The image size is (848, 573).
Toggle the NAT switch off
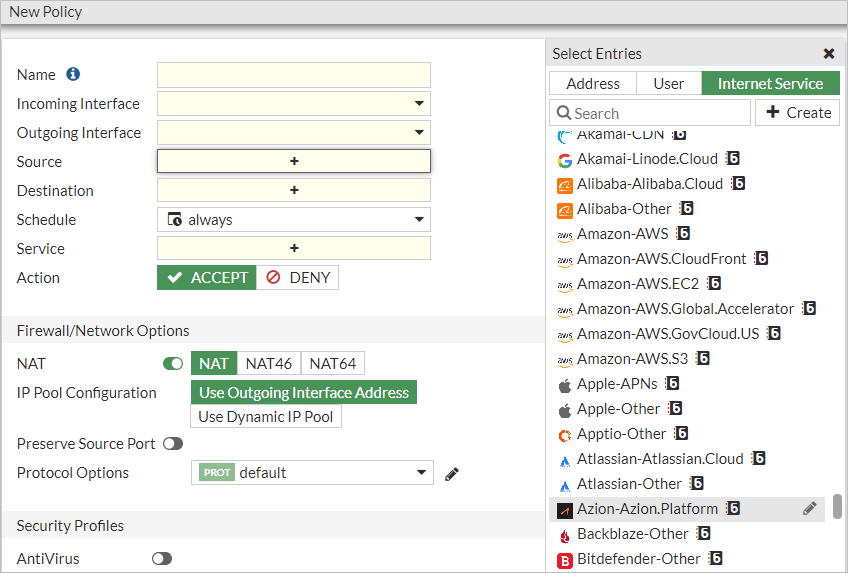pyautogui.click(x=173, y=364)
